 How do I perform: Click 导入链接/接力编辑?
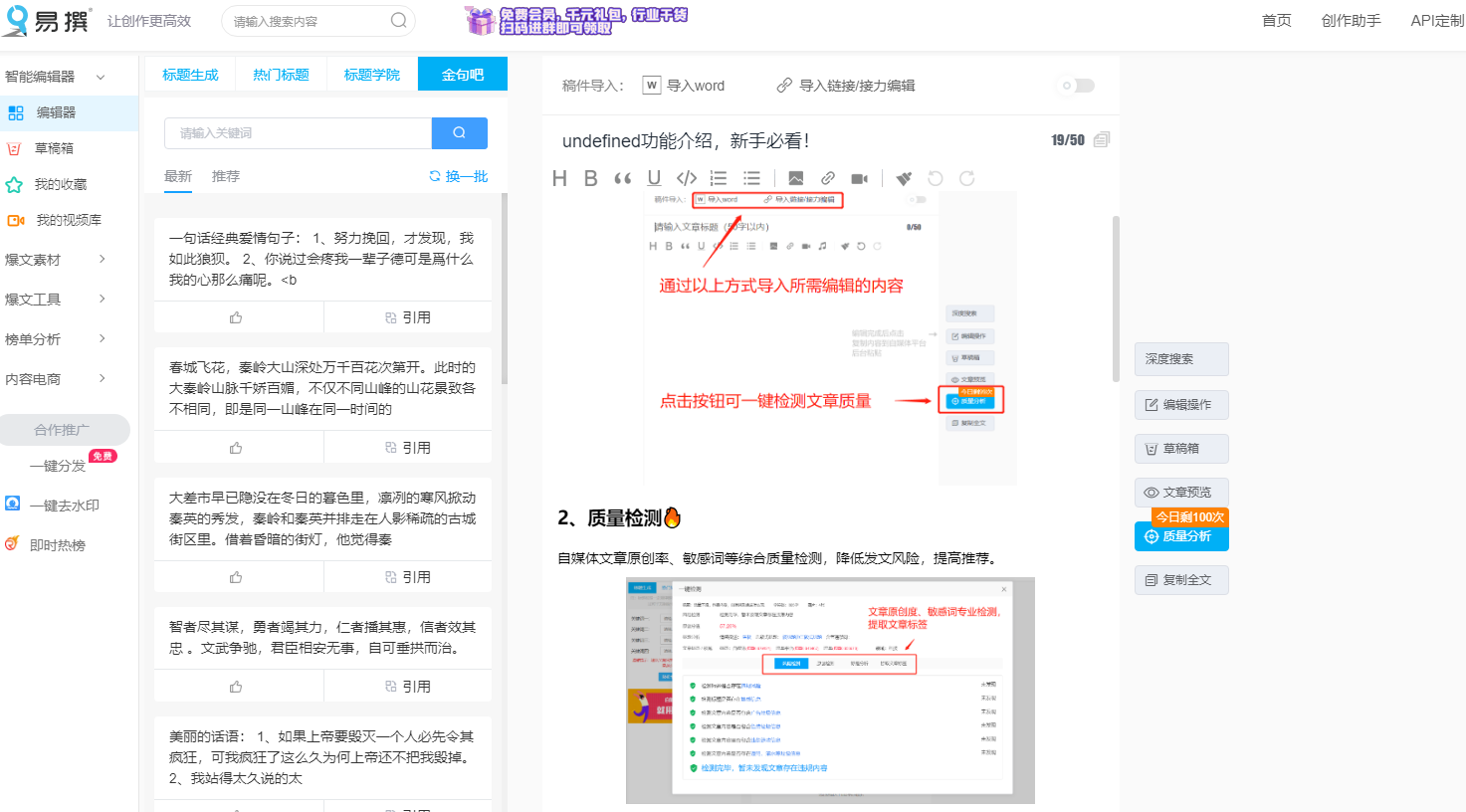pyautogui.click(x=846, y=86)
